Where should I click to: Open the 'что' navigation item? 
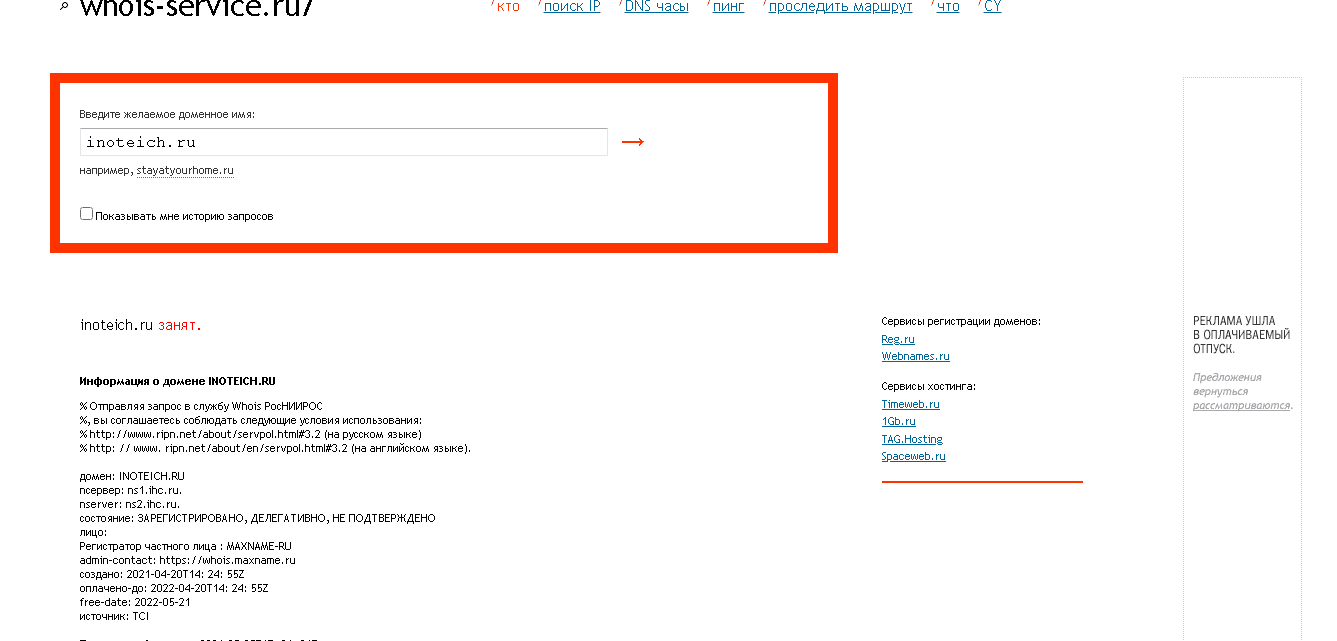click(946, 6)
